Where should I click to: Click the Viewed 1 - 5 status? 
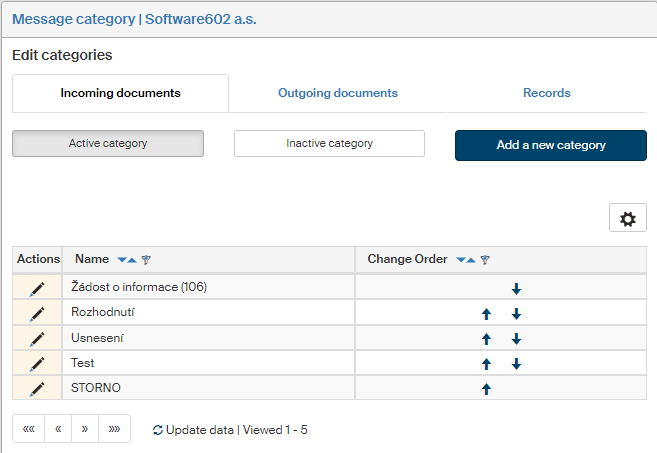(x=275, y=430)
